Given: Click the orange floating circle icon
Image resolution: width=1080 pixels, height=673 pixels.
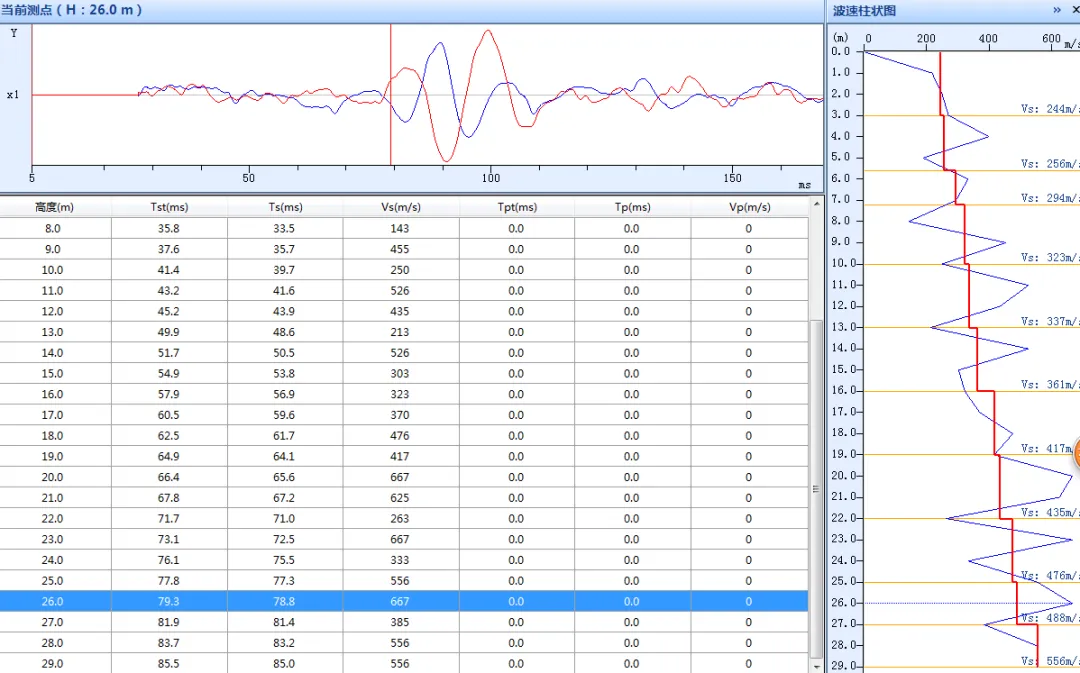Looking at the screenshot, I should tap(1076, 454).
